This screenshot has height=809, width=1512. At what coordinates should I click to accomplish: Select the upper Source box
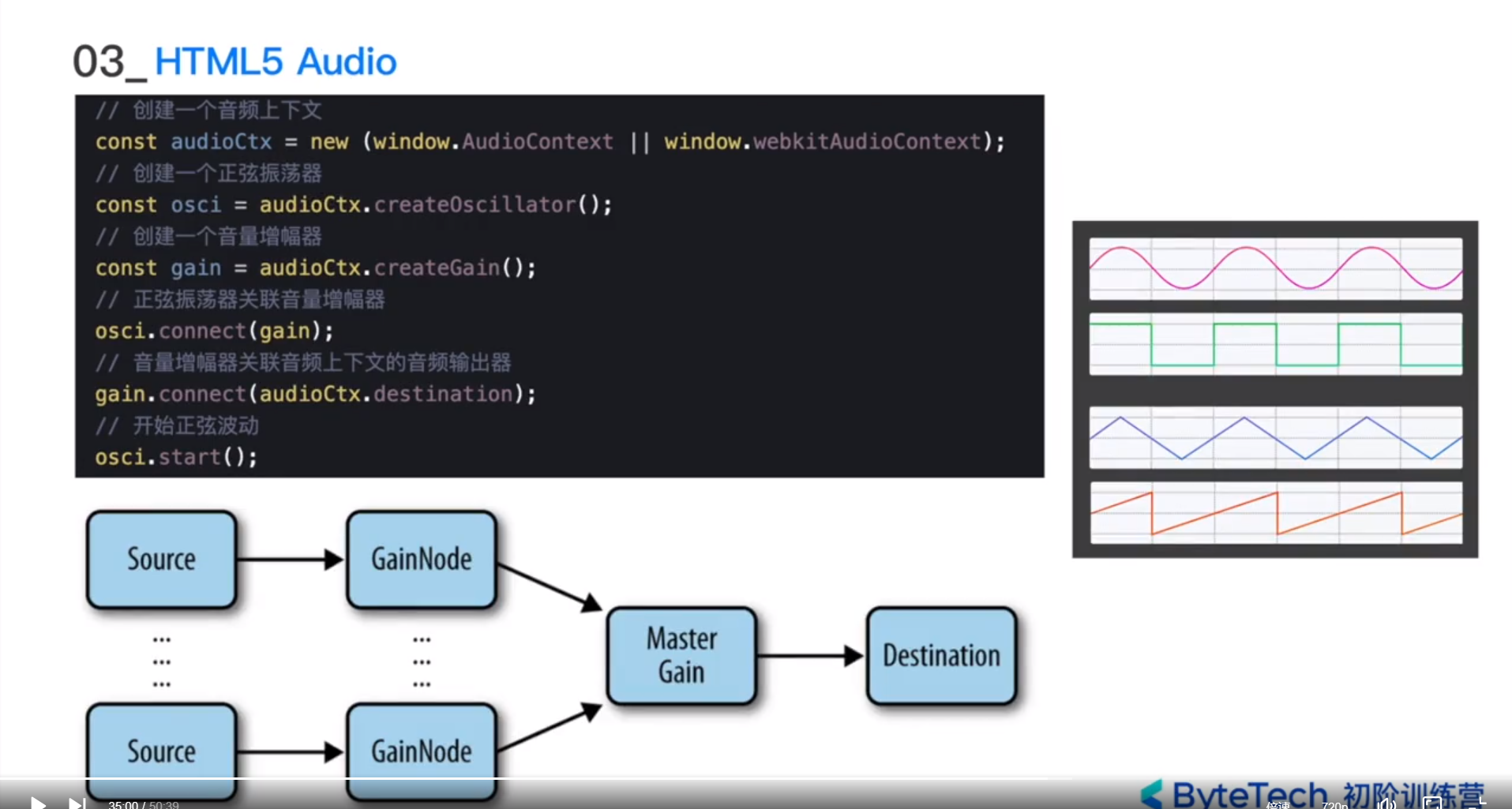(161, 559)
